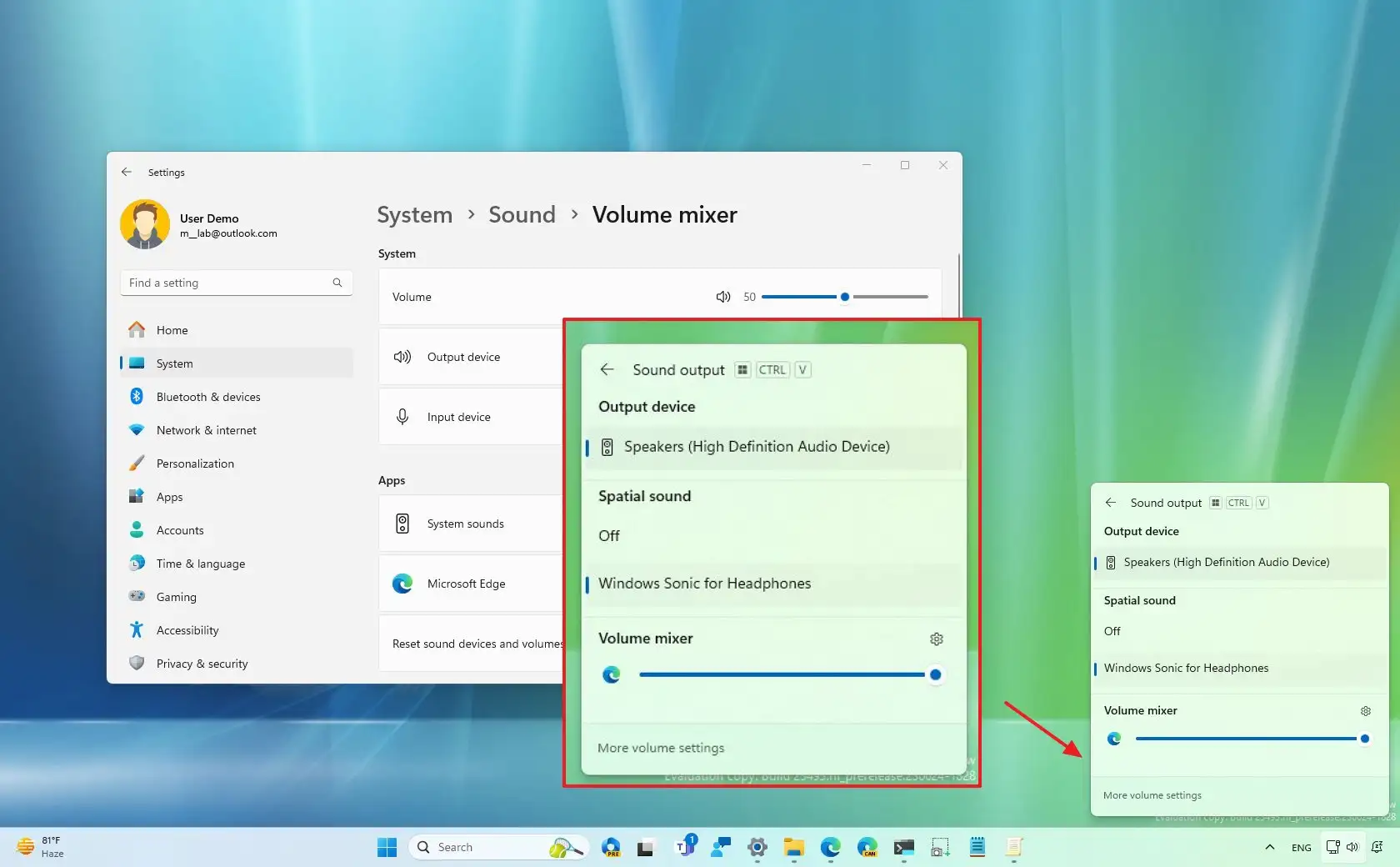1400x867 pixels.
Task: Open Microsoft Teams from the taskbar
Action: pyautogui.click(x=686, y=848)
